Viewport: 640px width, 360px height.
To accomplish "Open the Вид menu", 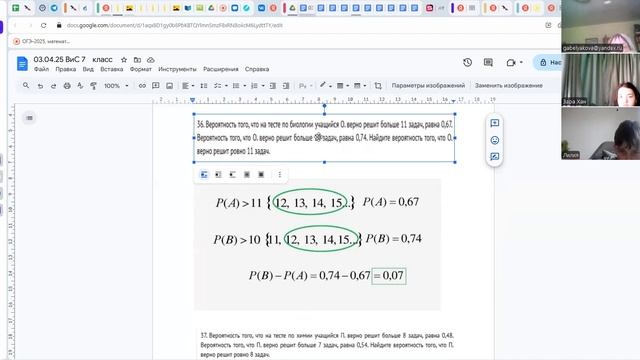I will (88, 69).
